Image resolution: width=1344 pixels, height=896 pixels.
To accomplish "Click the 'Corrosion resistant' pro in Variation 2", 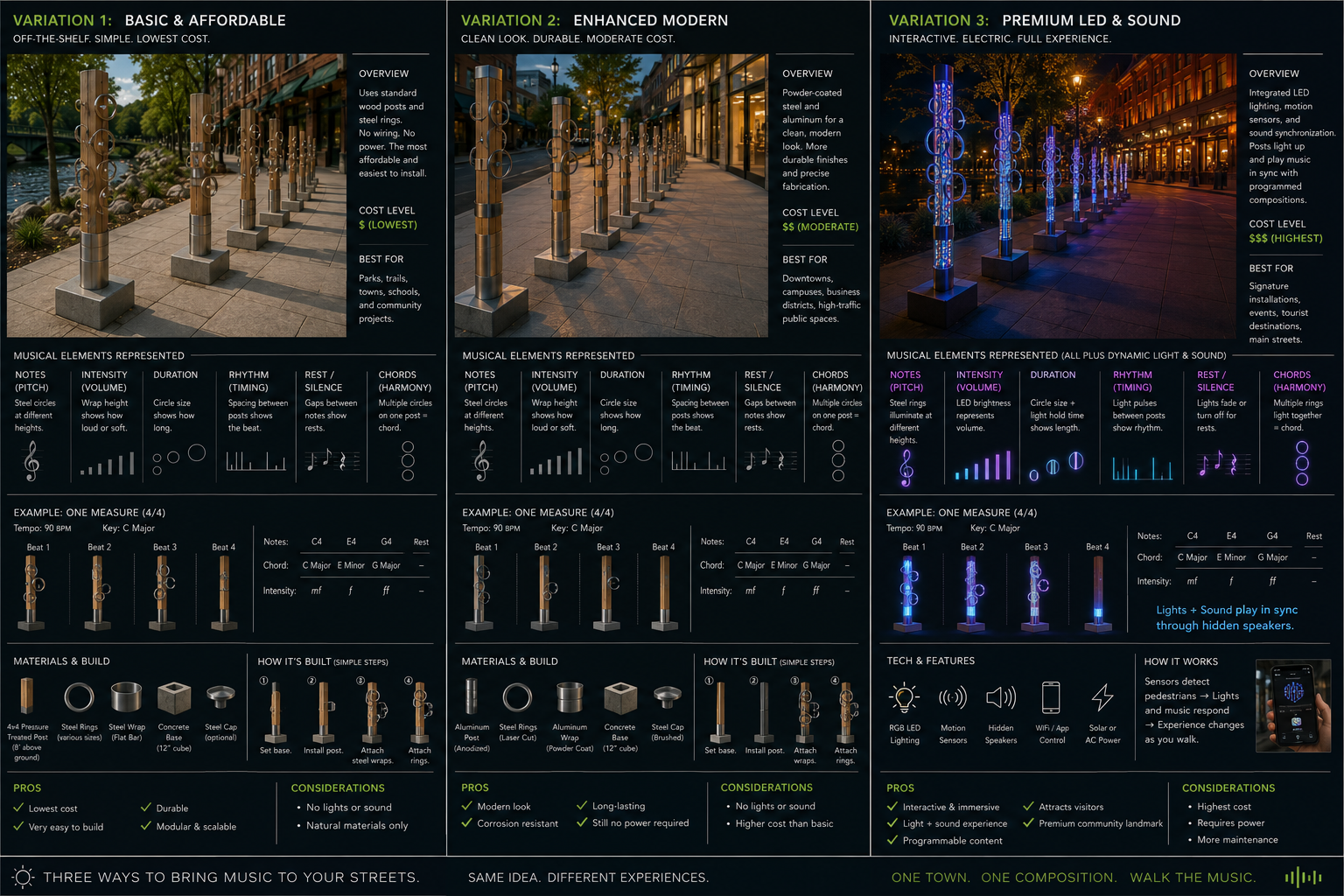I will [517, 823].
